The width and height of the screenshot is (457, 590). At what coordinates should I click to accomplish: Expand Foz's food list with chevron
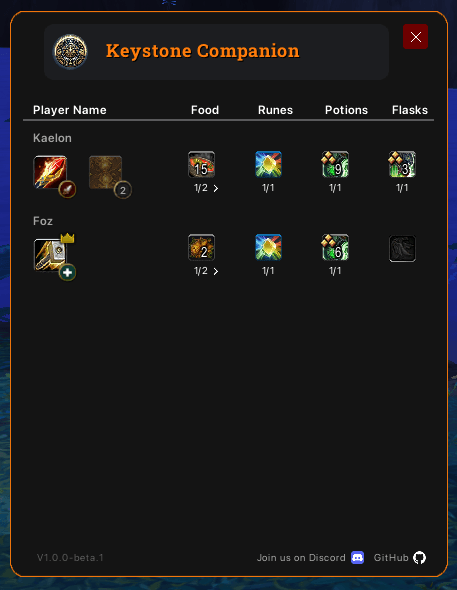(216, 271)
